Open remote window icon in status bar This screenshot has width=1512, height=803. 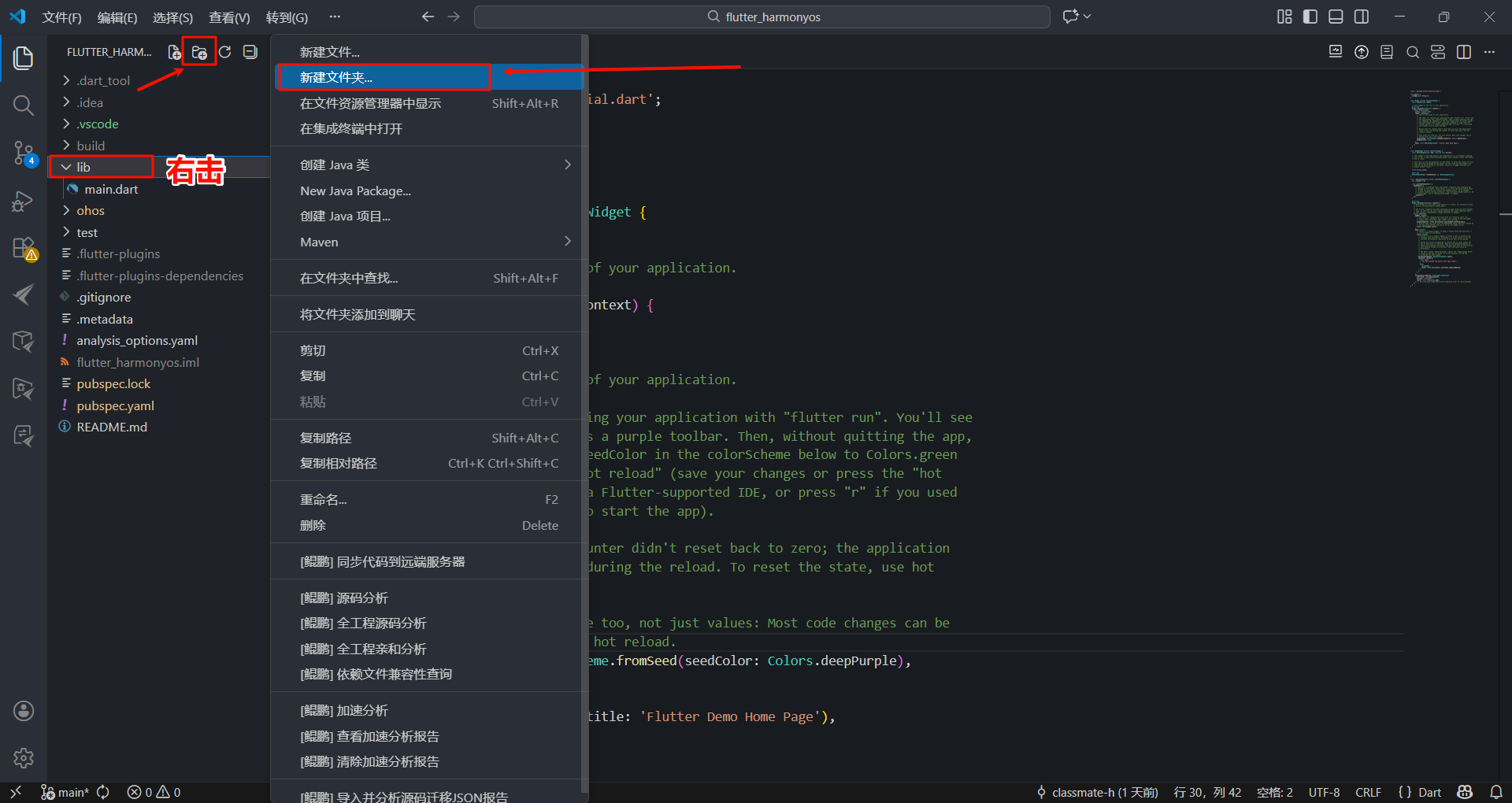coord(16,792)
